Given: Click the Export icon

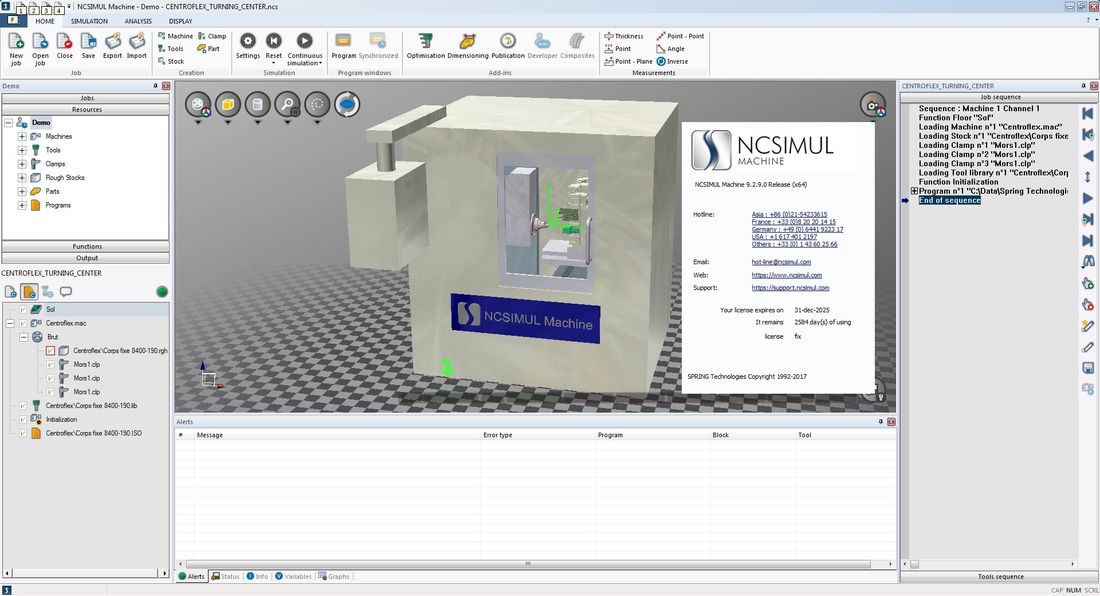Looking at the screenshot, I should (x=112, y=41).
